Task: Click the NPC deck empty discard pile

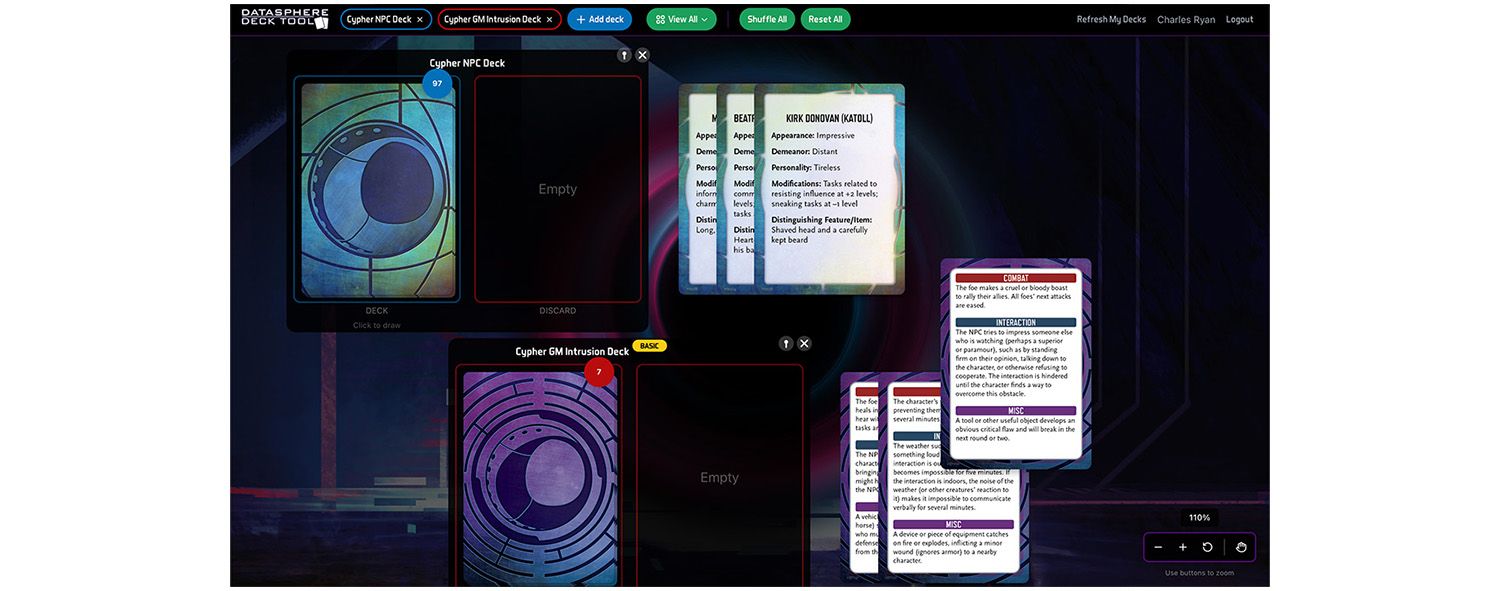Action: click(x=558, y=189)
